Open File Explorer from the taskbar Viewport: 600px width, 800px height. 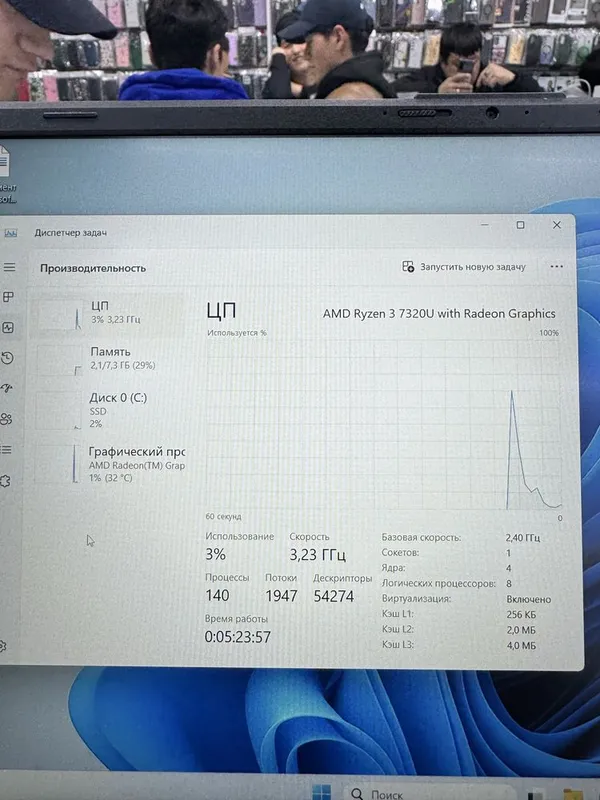[x=574, y=794]
